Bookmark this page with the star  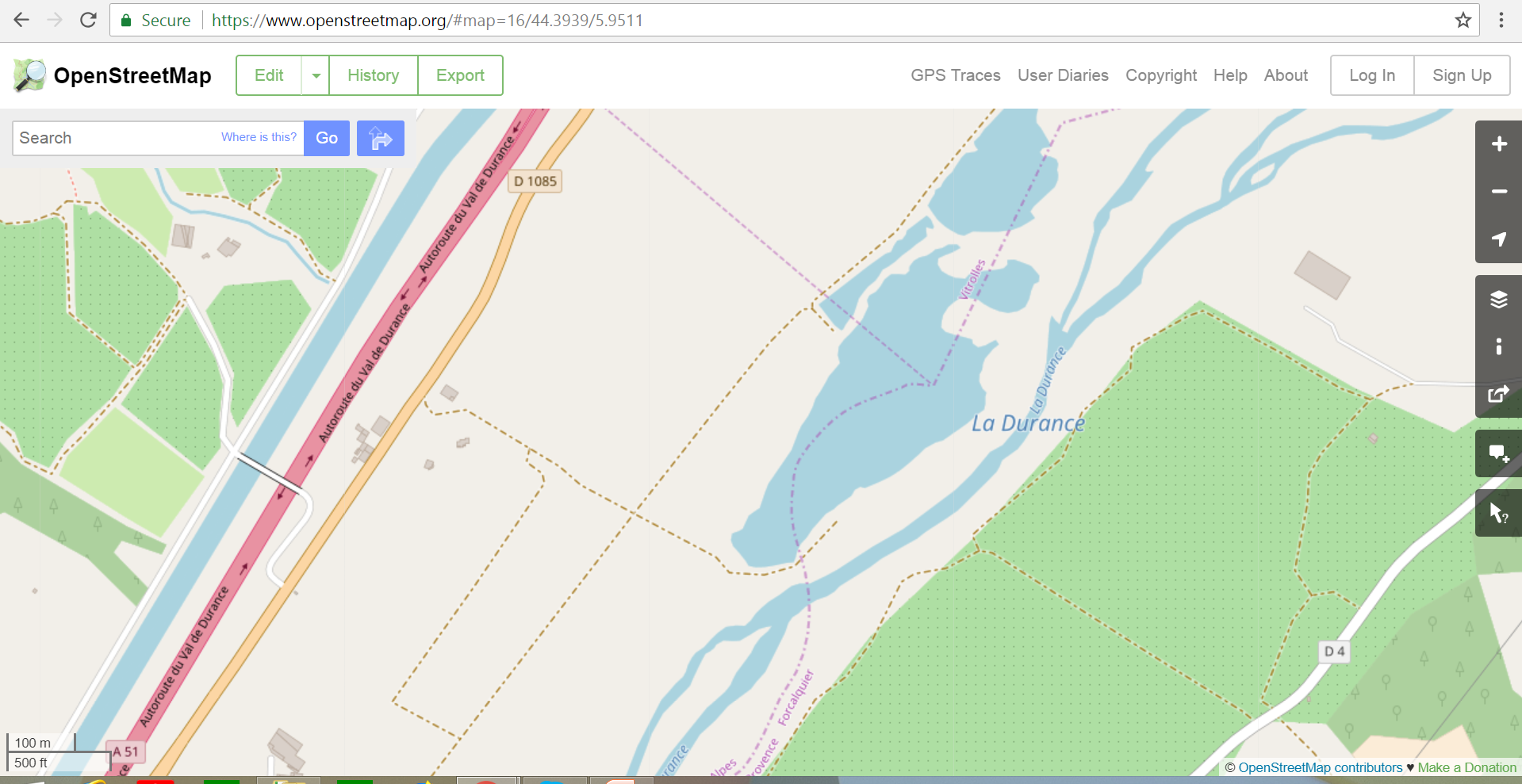(x=1463, y=21)
